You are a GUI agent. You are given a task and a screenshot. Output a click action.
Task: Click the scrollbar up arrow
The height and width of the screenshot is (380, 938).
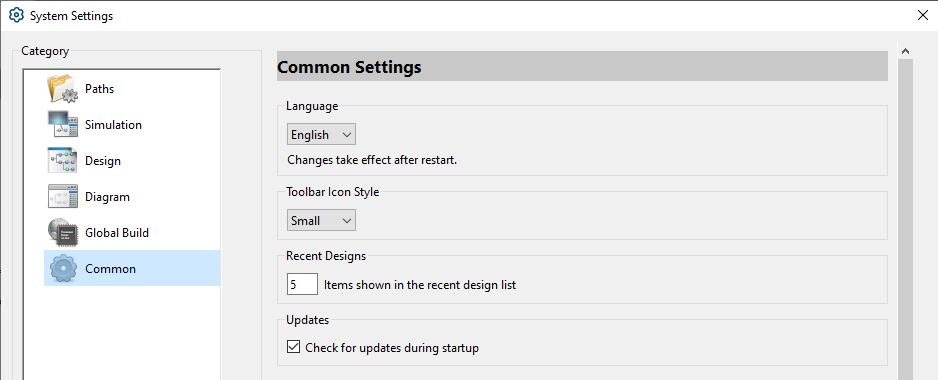pyautogui.click(x=905, y=51)
